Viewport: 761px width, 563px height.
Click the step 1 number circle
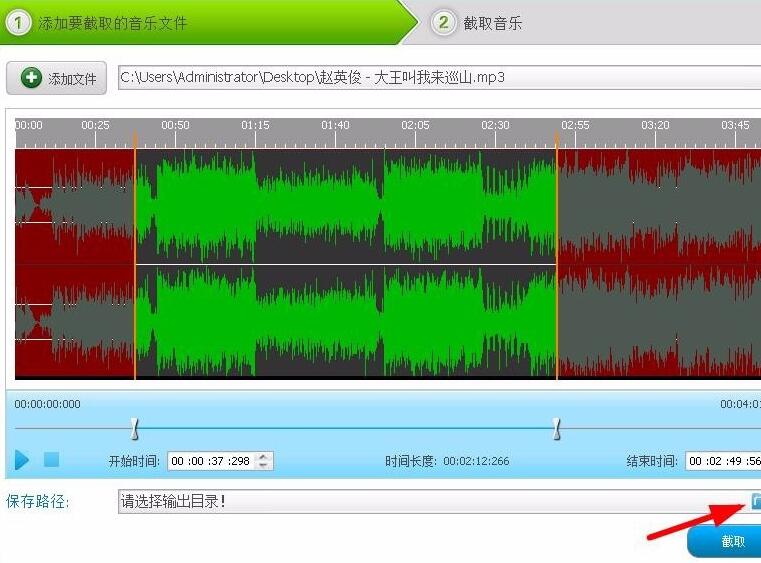pos(18,22)
